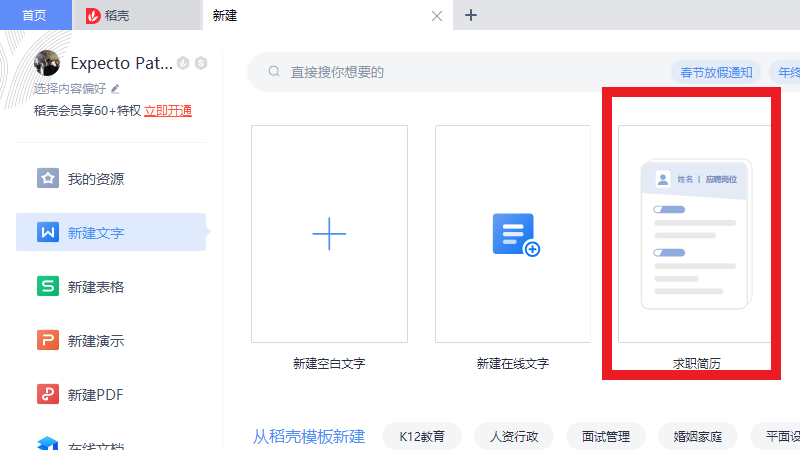The width and height of the screenshot is (800, 450).
Task: Select 新建文字 in the sidebar
Action: [x=95, y=233]
